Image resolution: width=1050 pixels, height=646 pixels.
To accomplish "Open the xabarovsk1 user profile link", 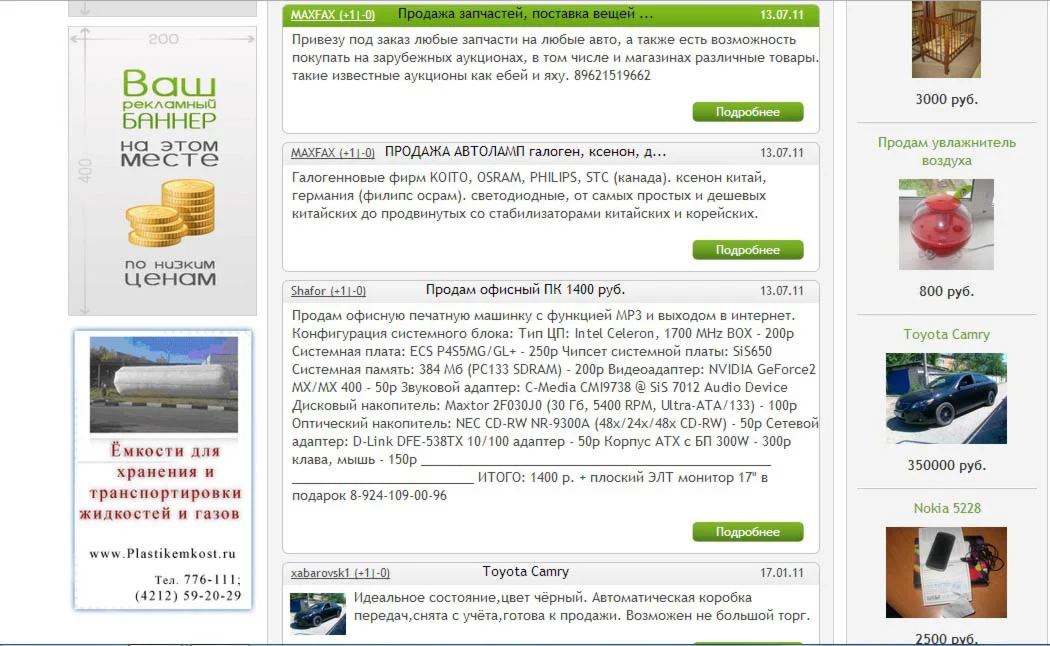I will (340, 573).
